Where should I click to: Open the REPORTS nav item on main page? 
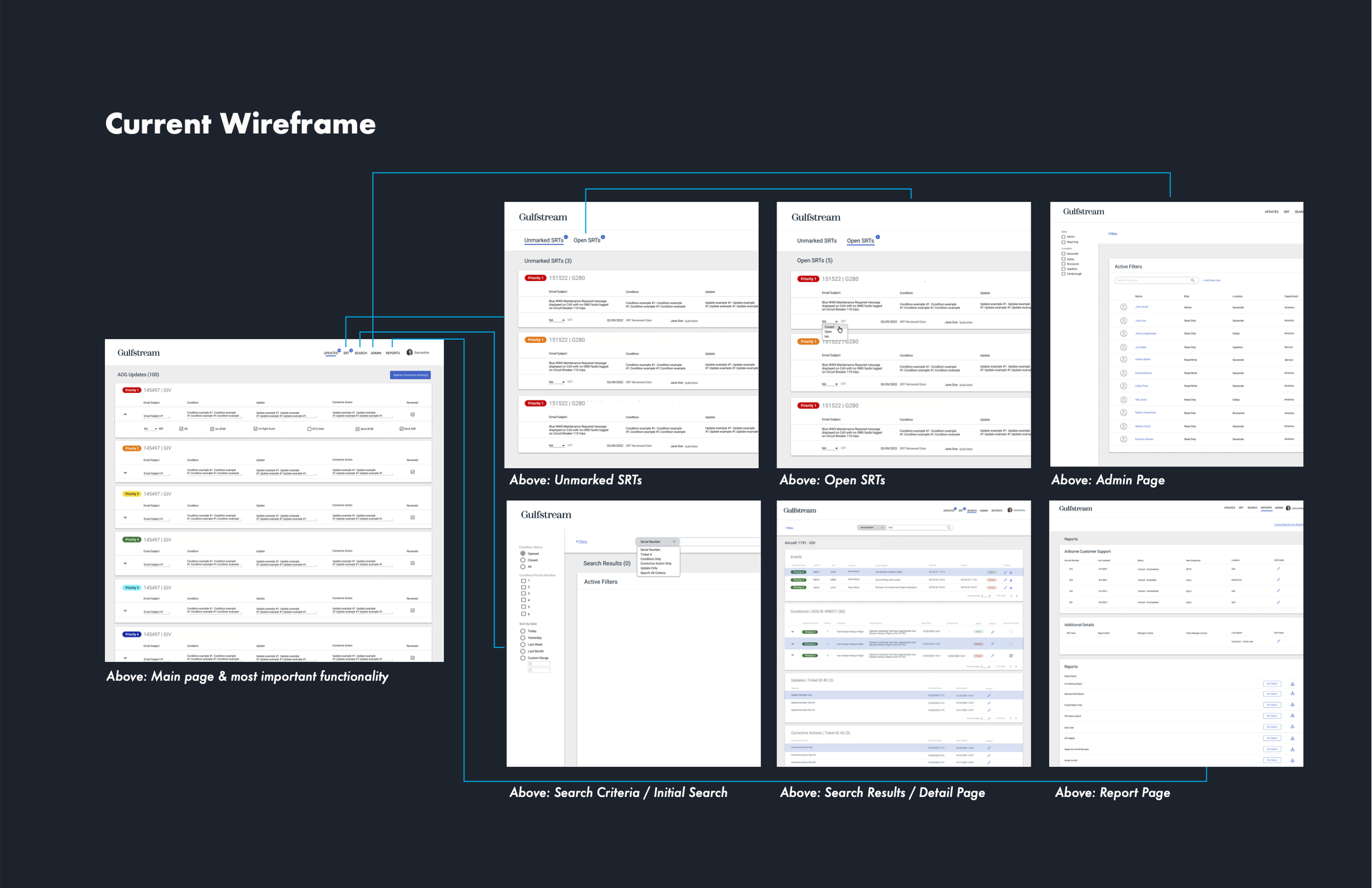[x=392, y=353]
